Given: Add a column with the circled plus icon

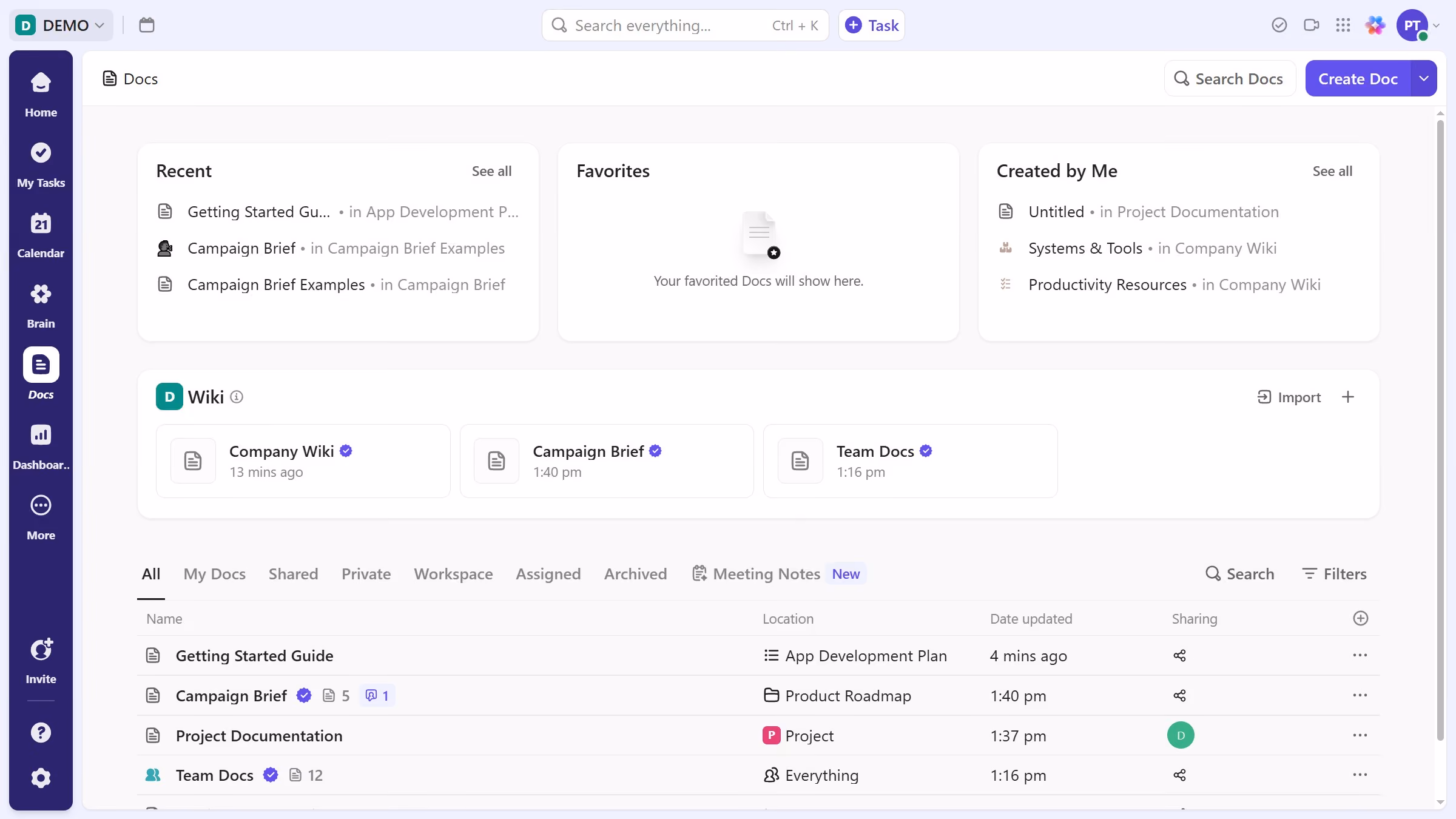Looking at the screenshot, I should tap(1361, 618).
